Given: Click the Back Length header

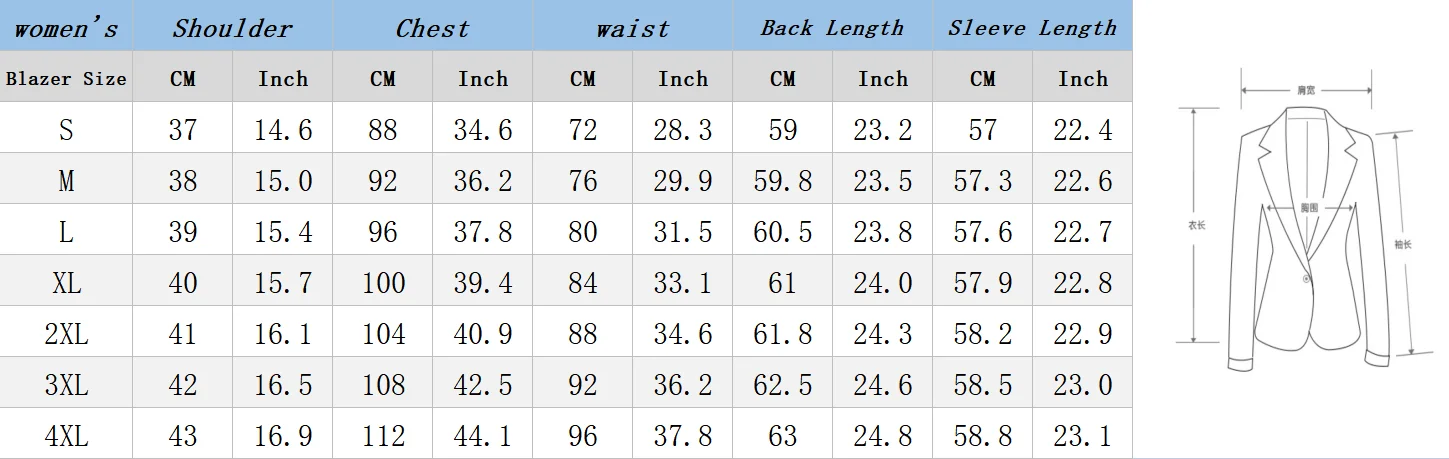Looking at the screenshot, I should tap(832, 27).
